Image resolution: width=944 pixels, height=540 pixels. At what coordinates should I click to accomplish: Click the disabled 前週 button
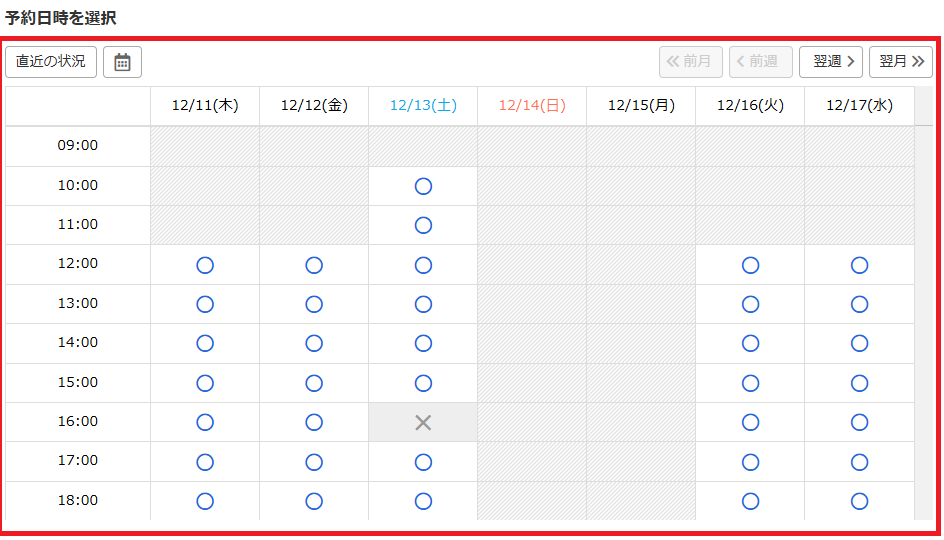(761, 62)
